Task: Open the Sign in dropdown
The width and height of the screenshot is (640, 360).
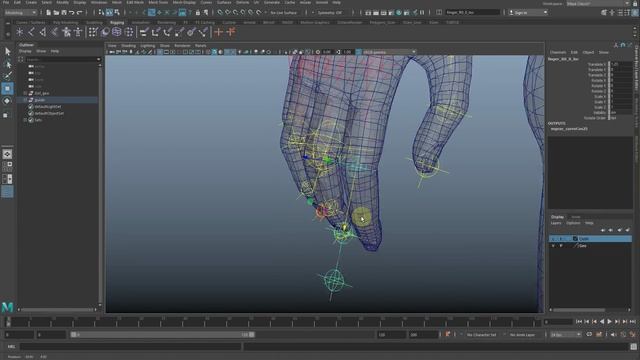Action: pos(528,13)
